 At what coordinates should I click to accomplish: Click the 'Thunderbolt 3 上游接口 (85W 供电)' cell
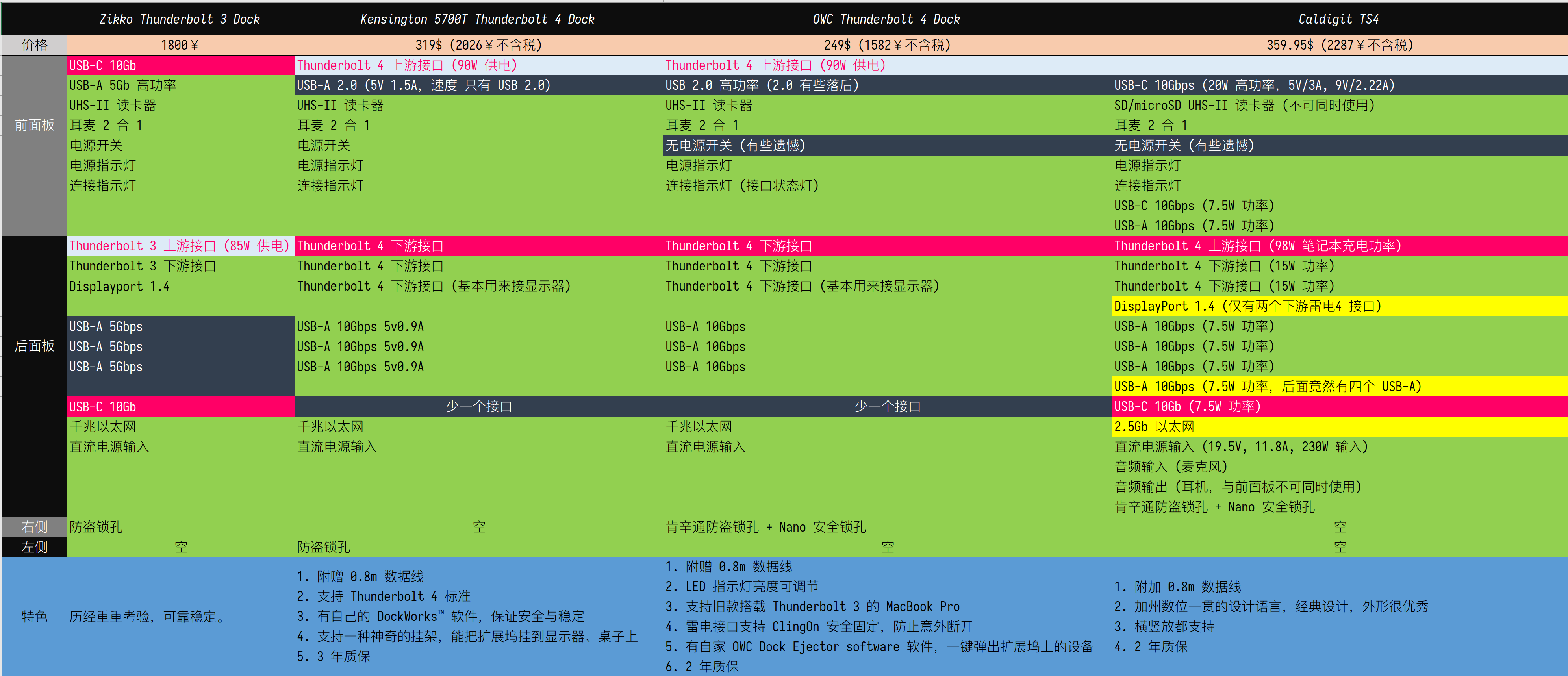click(180, 246)
